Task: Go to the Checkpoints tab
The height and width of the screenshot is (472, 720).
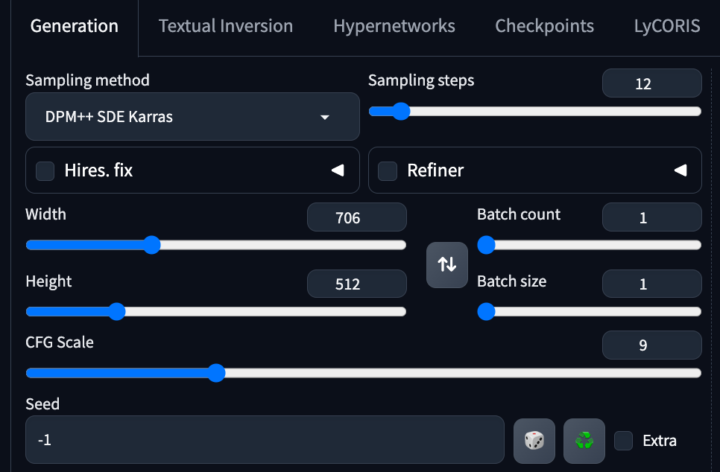Action: pos(544,26)
